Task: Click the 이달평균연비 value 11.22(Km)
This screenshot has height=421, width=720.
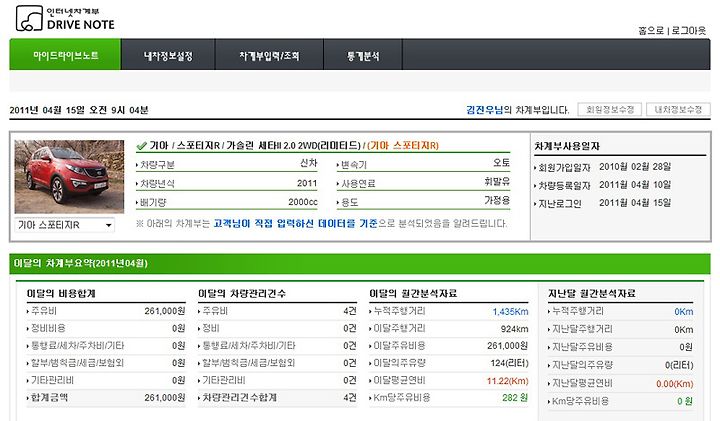Action: coord(507,381)
